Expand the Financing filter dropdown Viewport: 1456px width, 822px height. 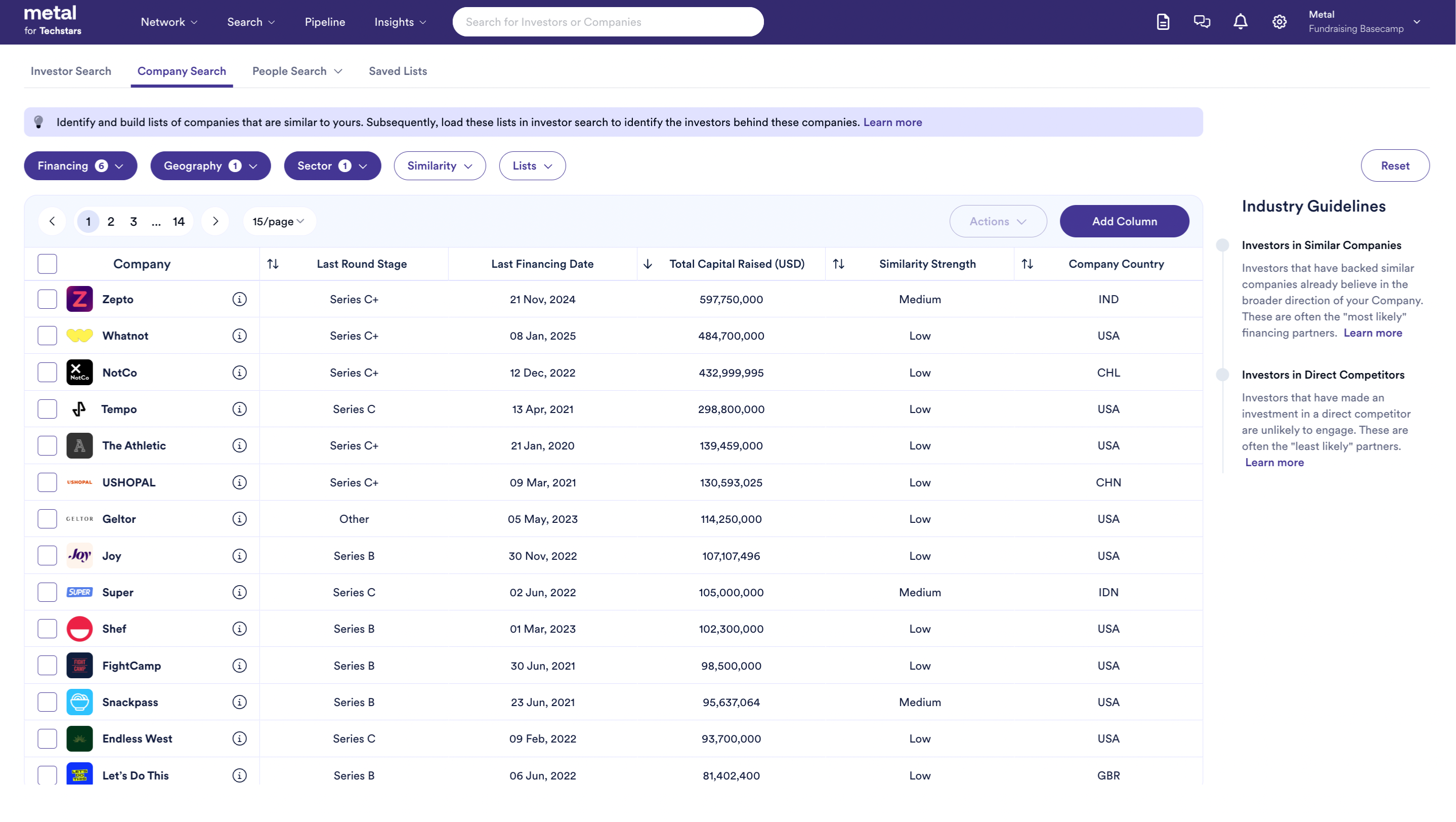coord(80,166)
